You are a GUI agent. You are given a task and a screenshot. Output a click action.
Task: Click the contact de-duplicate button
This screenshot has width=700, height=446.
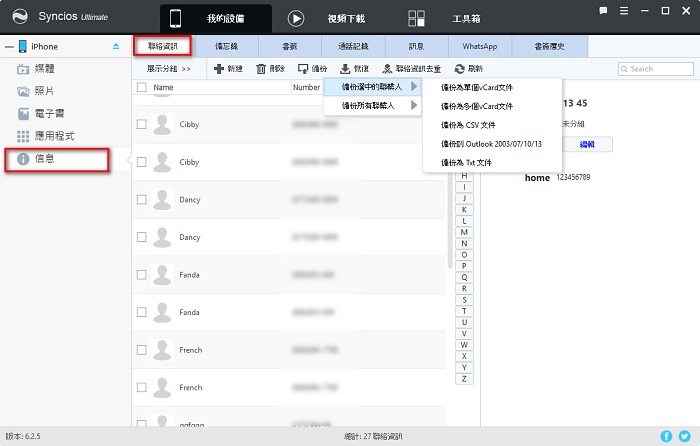[412, 69]
